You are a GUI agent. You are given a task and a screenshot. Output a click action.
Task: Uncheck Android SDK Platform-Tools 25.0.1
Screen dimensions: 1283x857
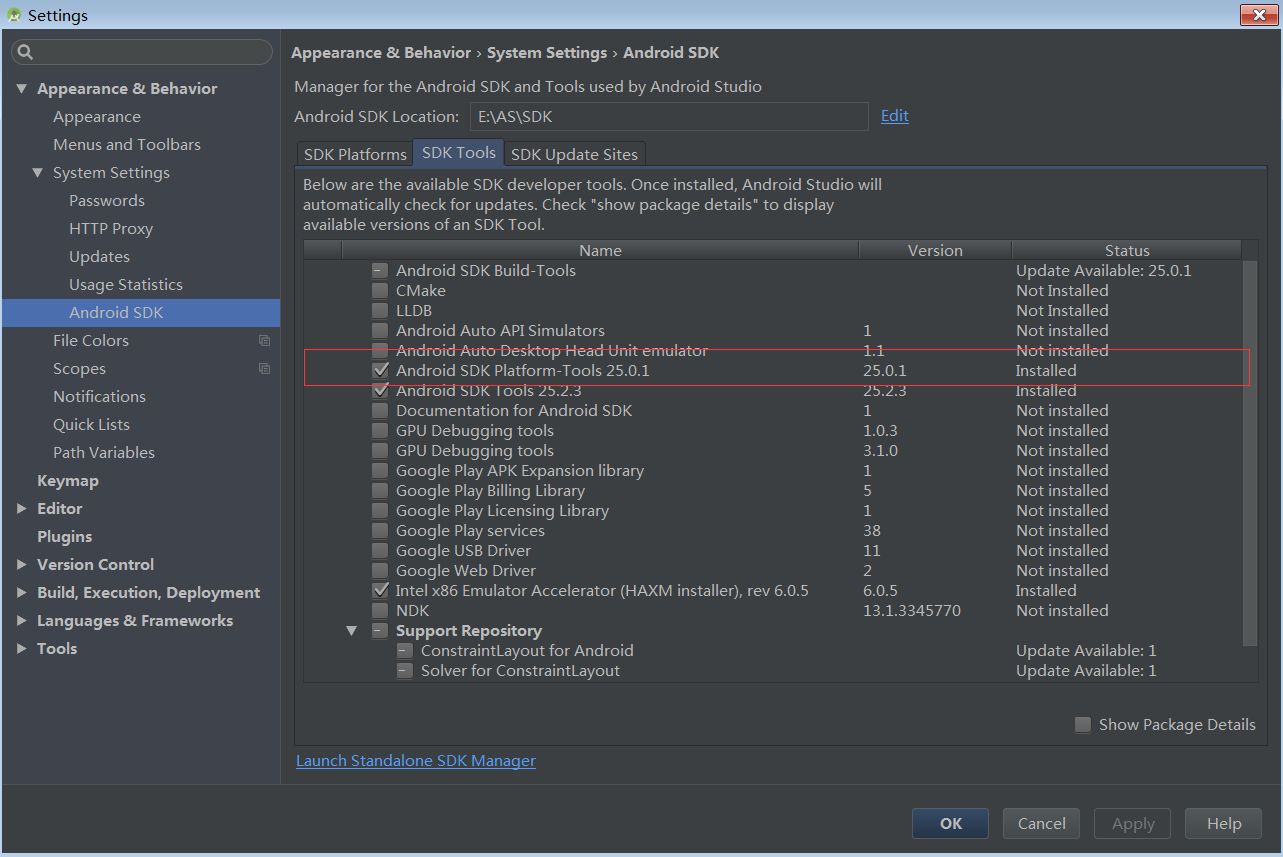(380, 371)
